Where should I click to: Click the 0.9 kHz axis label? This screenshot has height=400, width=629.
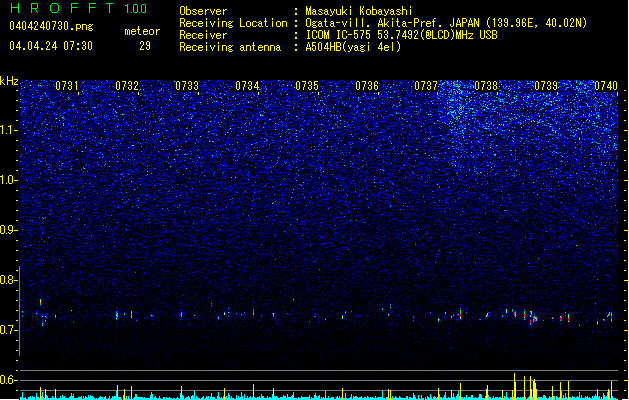point(9,230)
